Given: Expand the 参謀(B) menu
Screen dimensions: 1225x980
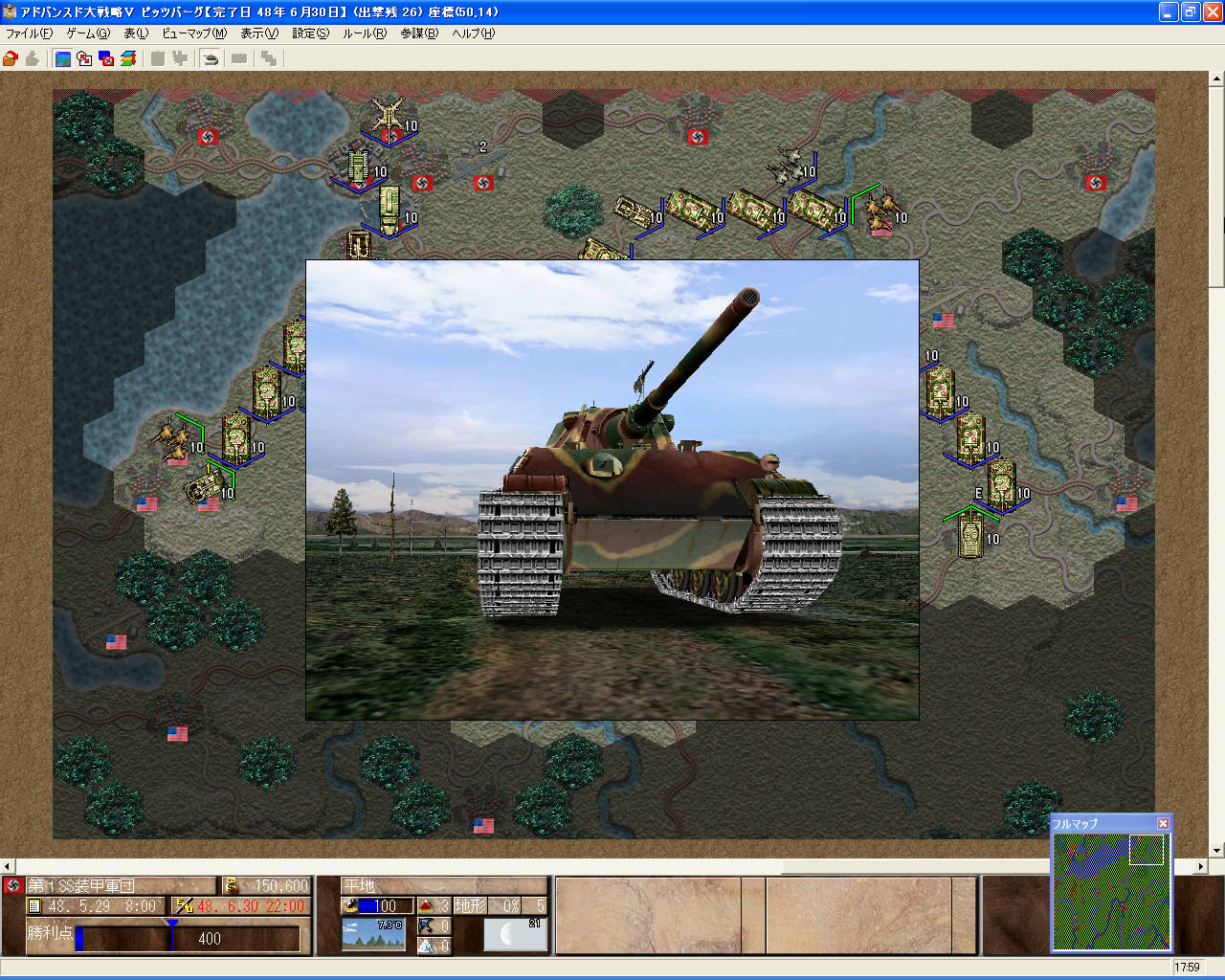Looking at the screenshot, I should coord(419,33).
